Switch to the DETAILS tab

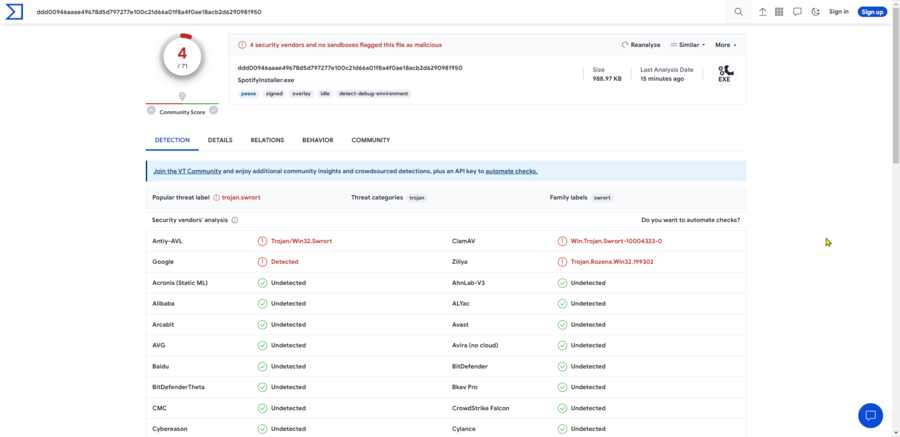220,140
